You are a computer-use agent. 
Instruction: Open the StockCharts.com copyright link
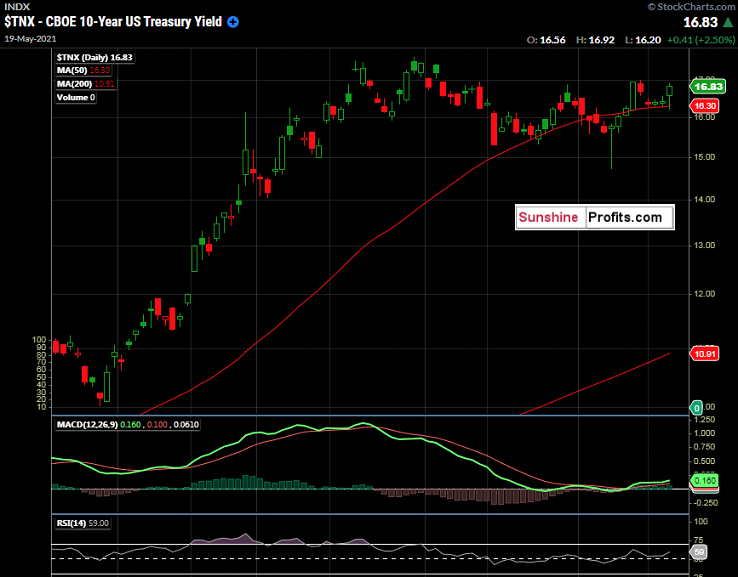691,7
